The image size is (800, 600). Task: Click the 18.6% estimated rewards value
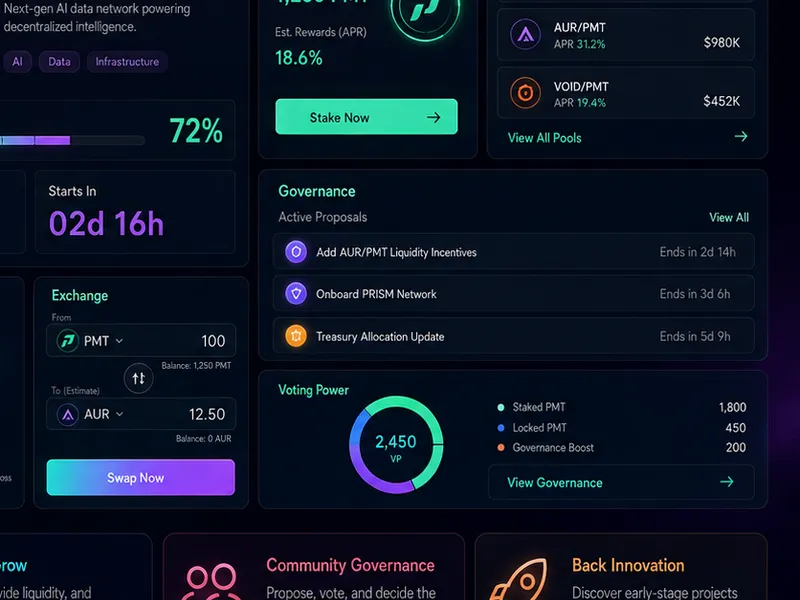pos(299,58)
